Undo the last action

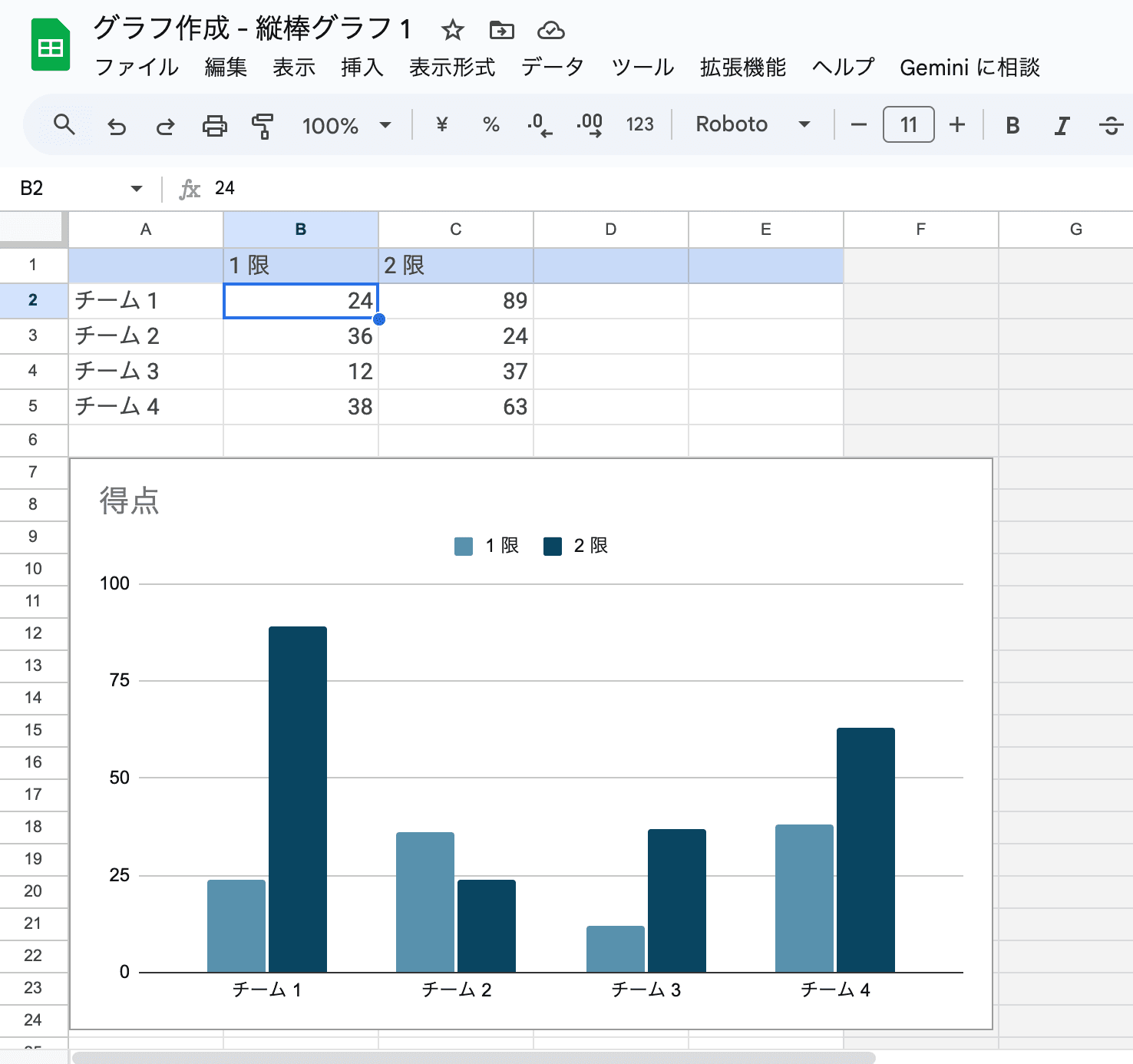pos(117,125)
